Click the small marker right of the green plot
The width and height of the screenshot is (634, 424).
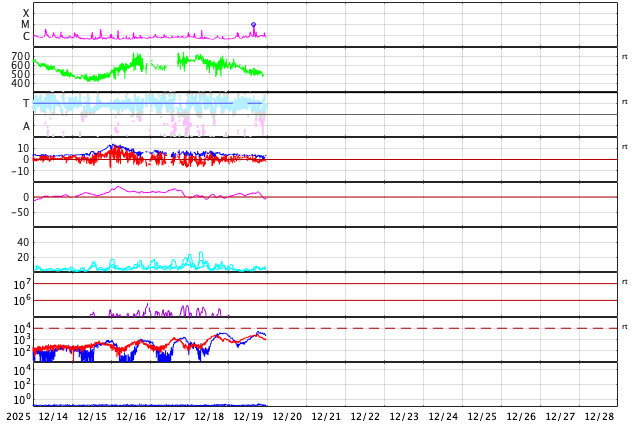625,57
